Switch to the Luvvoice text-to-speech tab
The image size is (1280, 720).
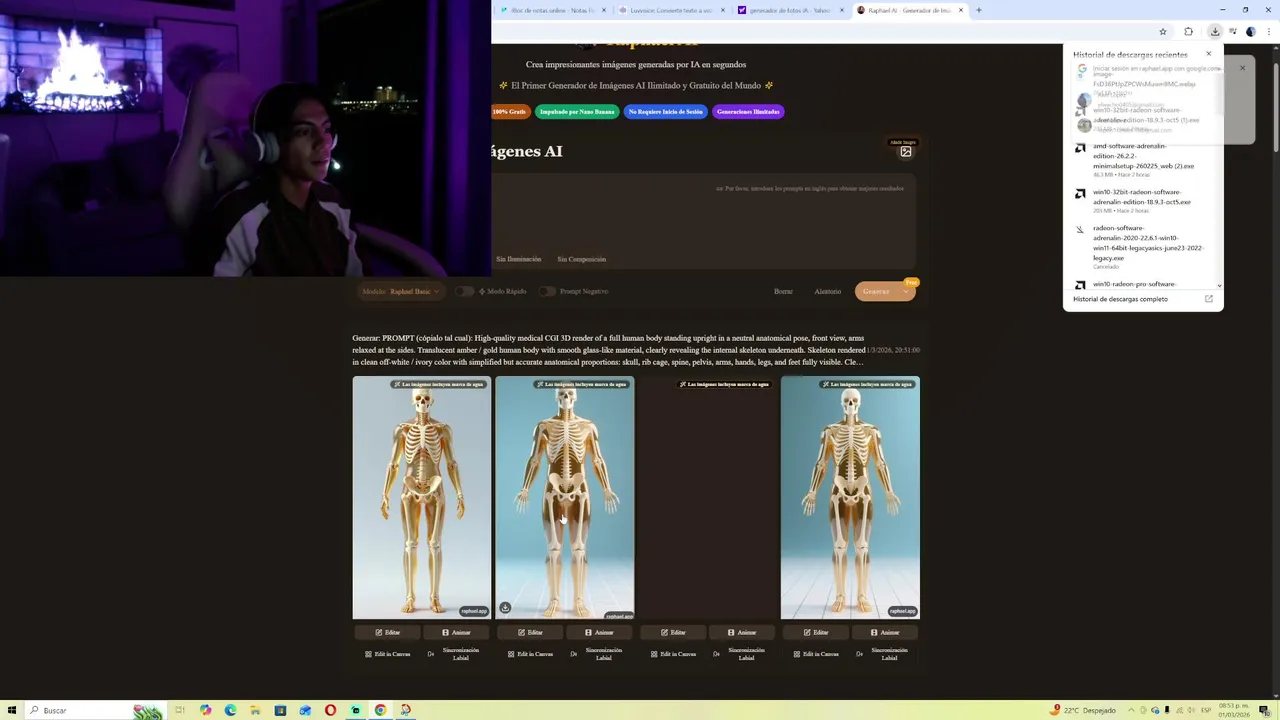(672, 10)
